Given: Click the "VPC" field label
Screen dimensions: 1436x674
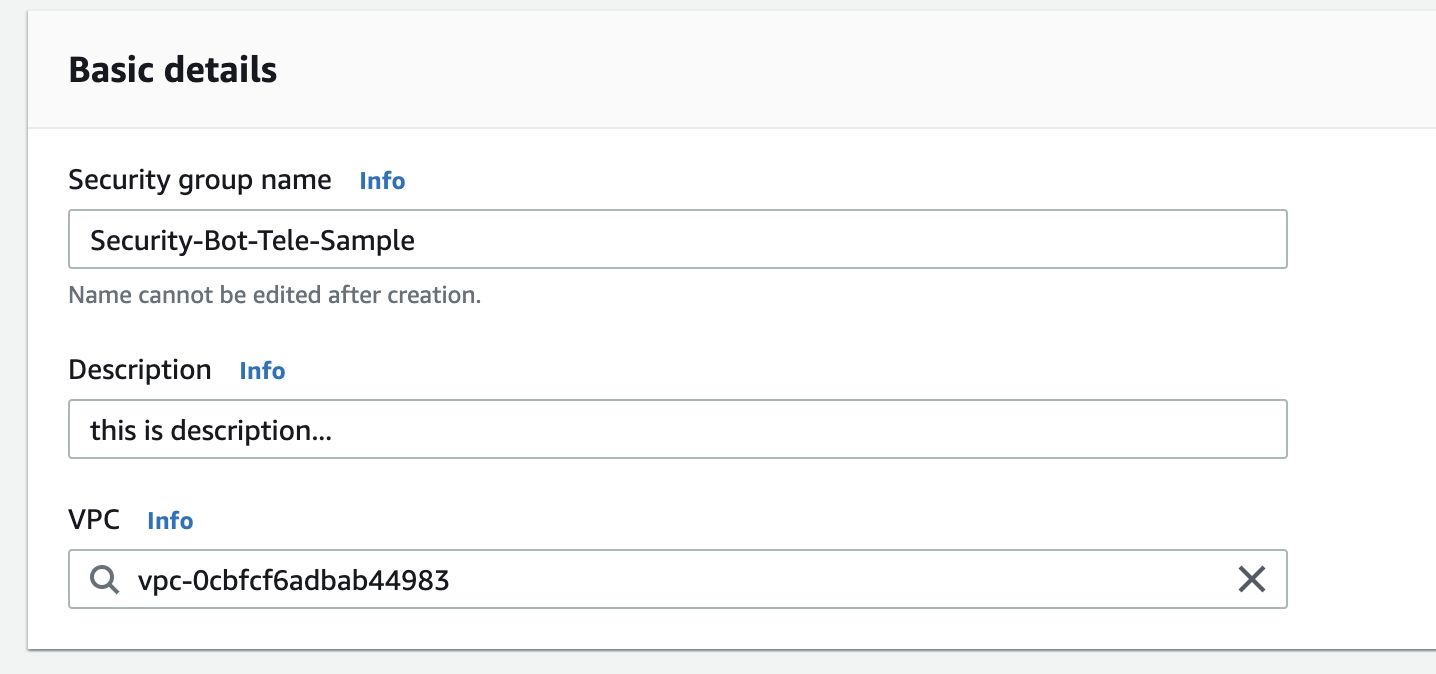Looking at the screenshot, I should [94, 520].
